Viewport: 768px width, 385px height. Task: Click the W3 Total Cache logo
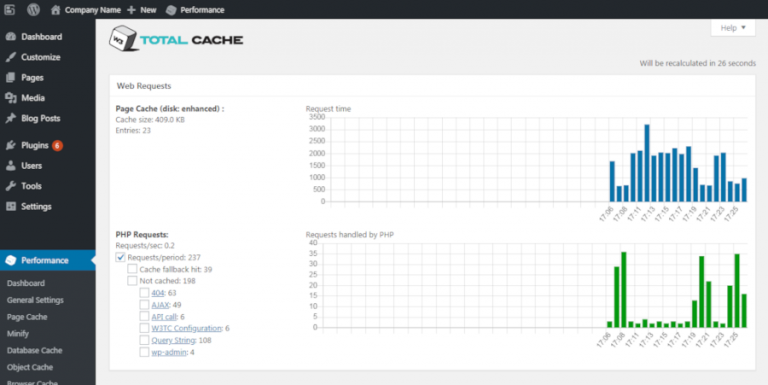click(176, 39)
